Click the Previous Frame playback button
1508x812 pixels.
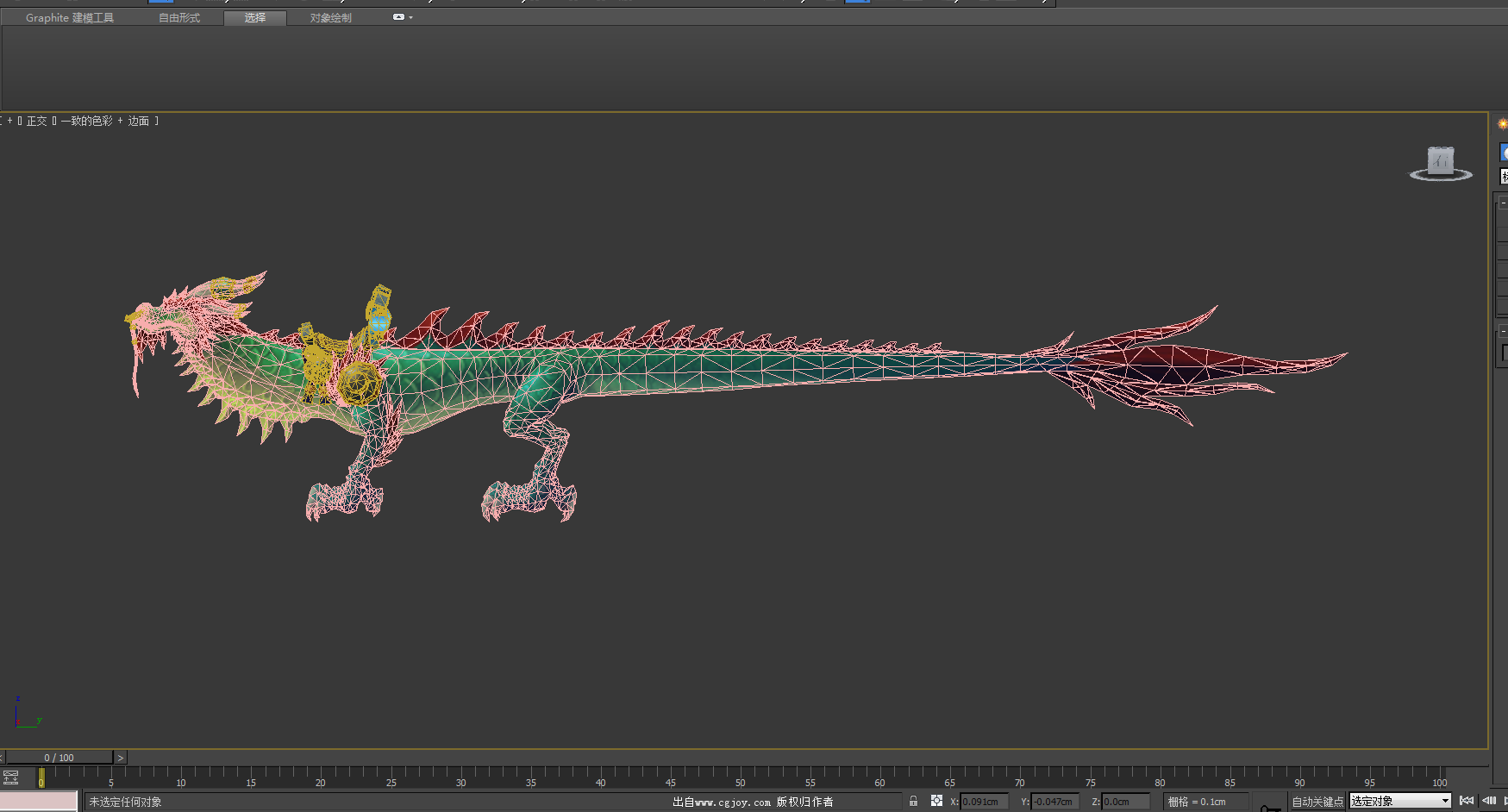[x=1489, y=801]
